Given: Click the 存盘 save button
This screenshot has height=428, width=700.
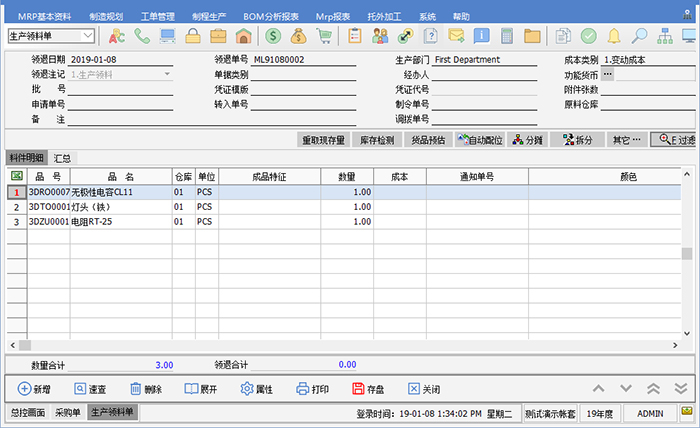Looking at the screenshot, I should [x=369, y=389].
